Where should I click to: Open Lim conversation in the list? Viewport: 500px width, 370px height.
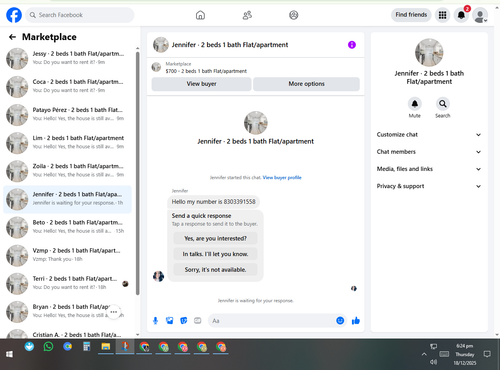point(67,143)
